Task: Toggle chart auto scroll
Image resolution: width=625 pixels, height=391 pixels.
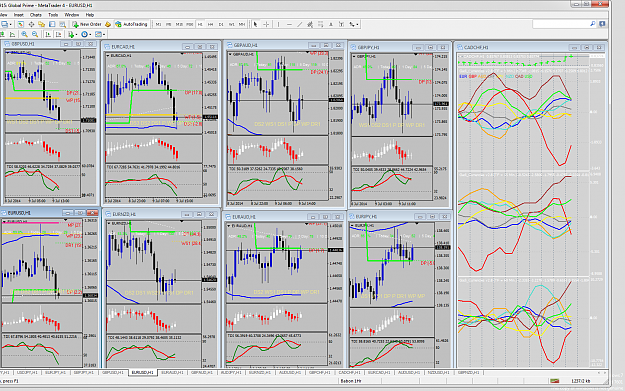Action: (48, 34)
